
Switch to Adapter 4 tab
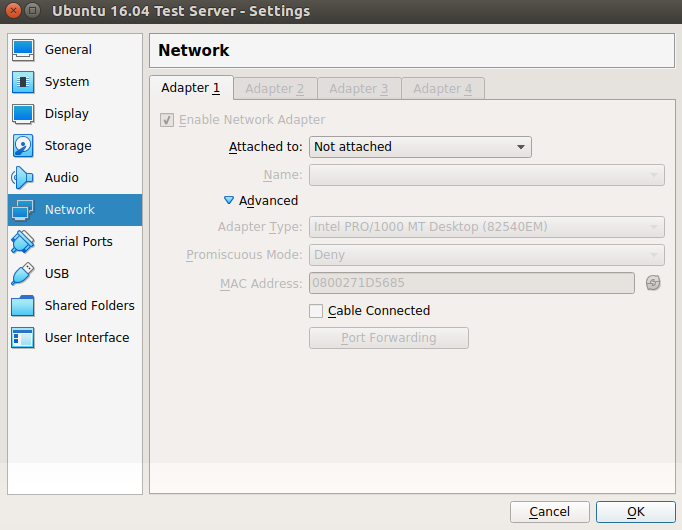pos(443,89)
